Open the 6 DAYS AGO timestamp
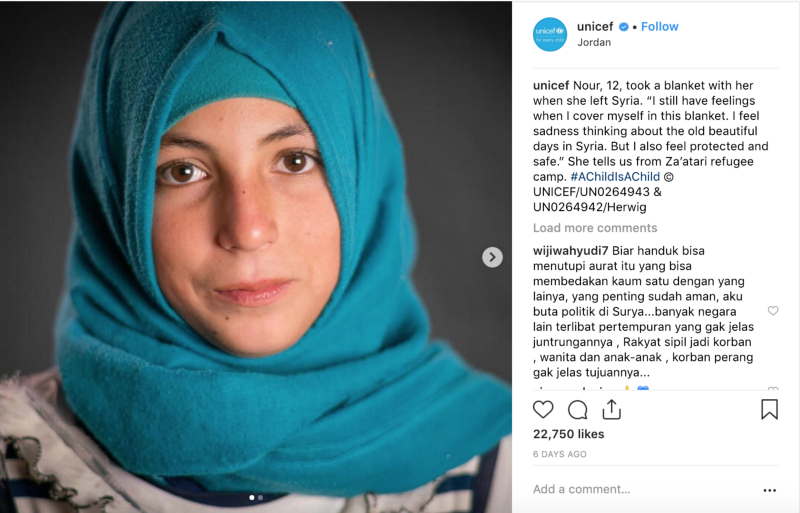The width and height of the screenshot is (800, 513). 560,454
